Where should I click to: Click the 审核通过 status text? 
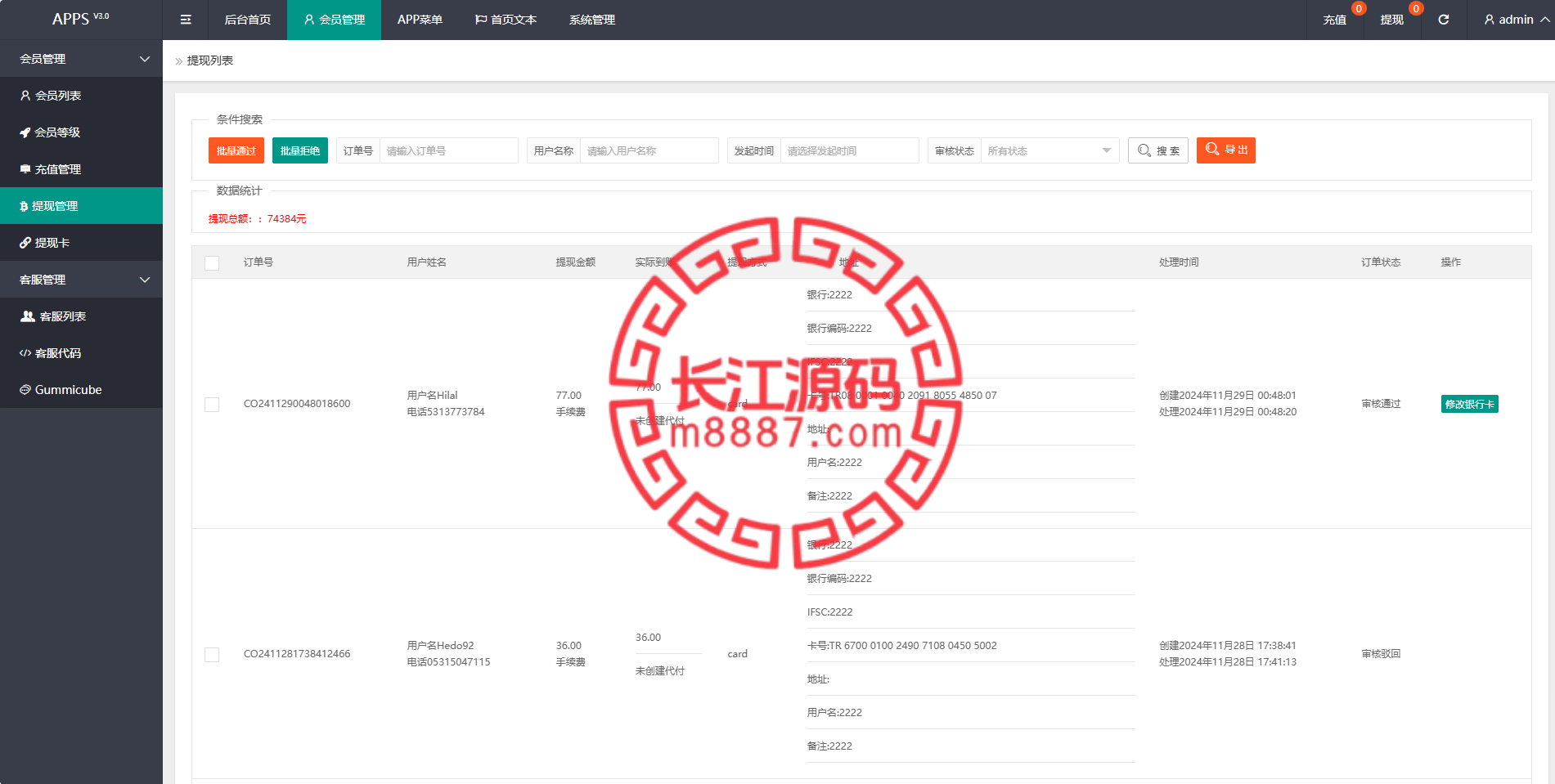coord(1381,404)
